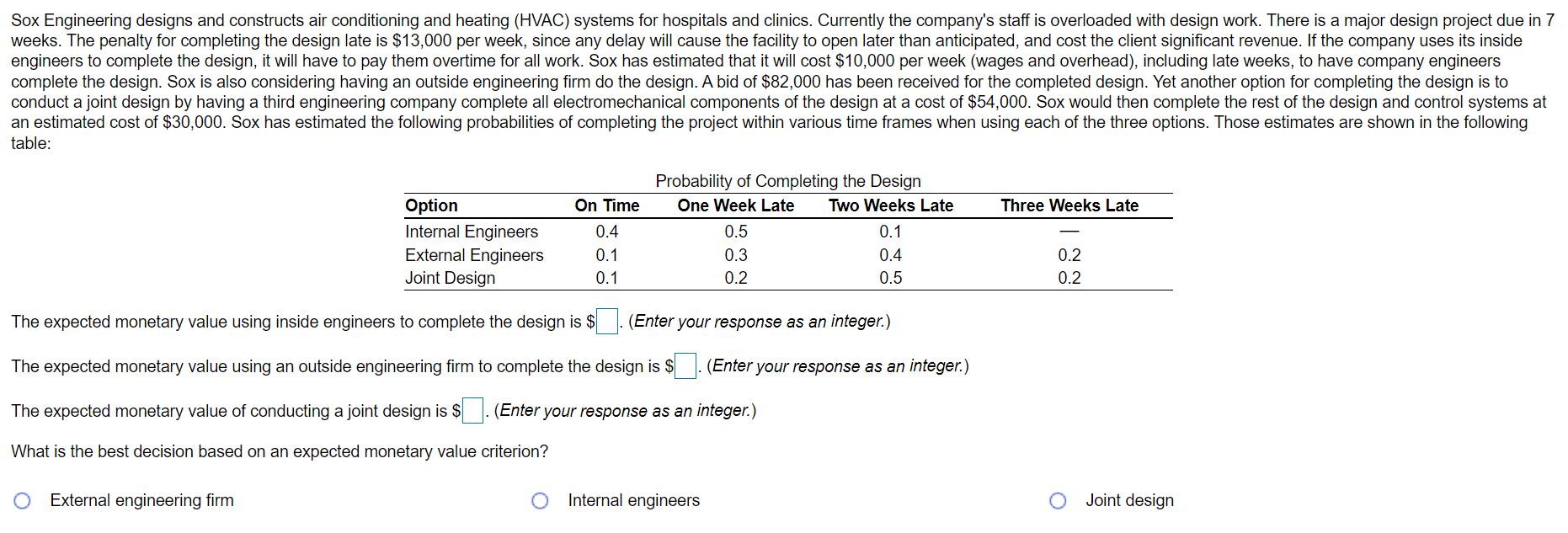Click the Internal Engineers row in the table
The height and width of the screenshot is (533, 1568).
click(x=472, y=232)
